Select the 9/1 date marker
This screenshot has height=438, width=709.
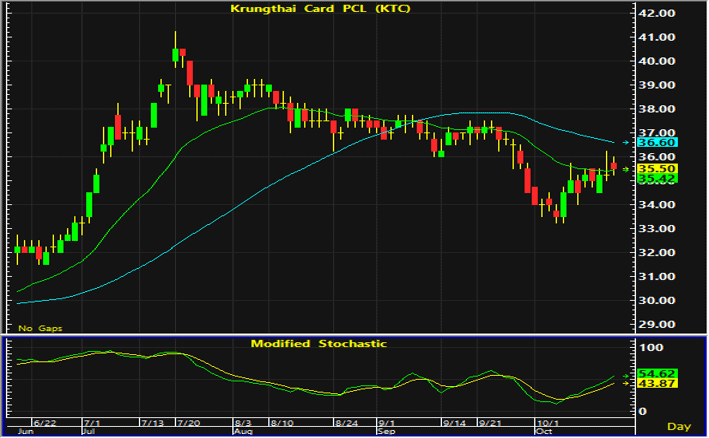point(386,423)
